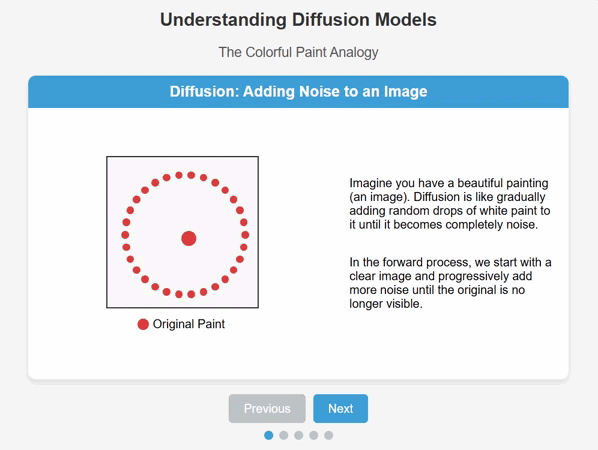Jump to the second slide dot
The image size is (598, 450).
[x=283, y=435]
